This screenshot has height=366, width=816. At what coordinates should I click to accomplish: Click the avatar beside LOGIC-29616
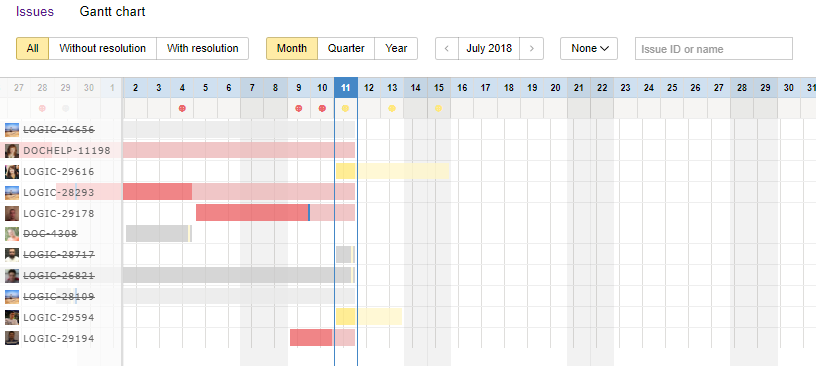tap(12, 171)
